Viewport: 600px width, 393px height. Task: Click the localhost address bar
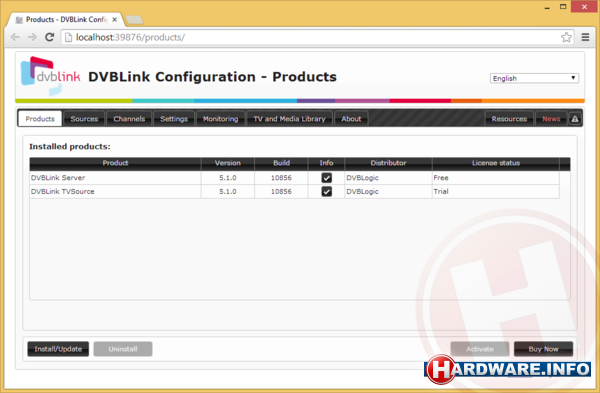coord(317,37)
